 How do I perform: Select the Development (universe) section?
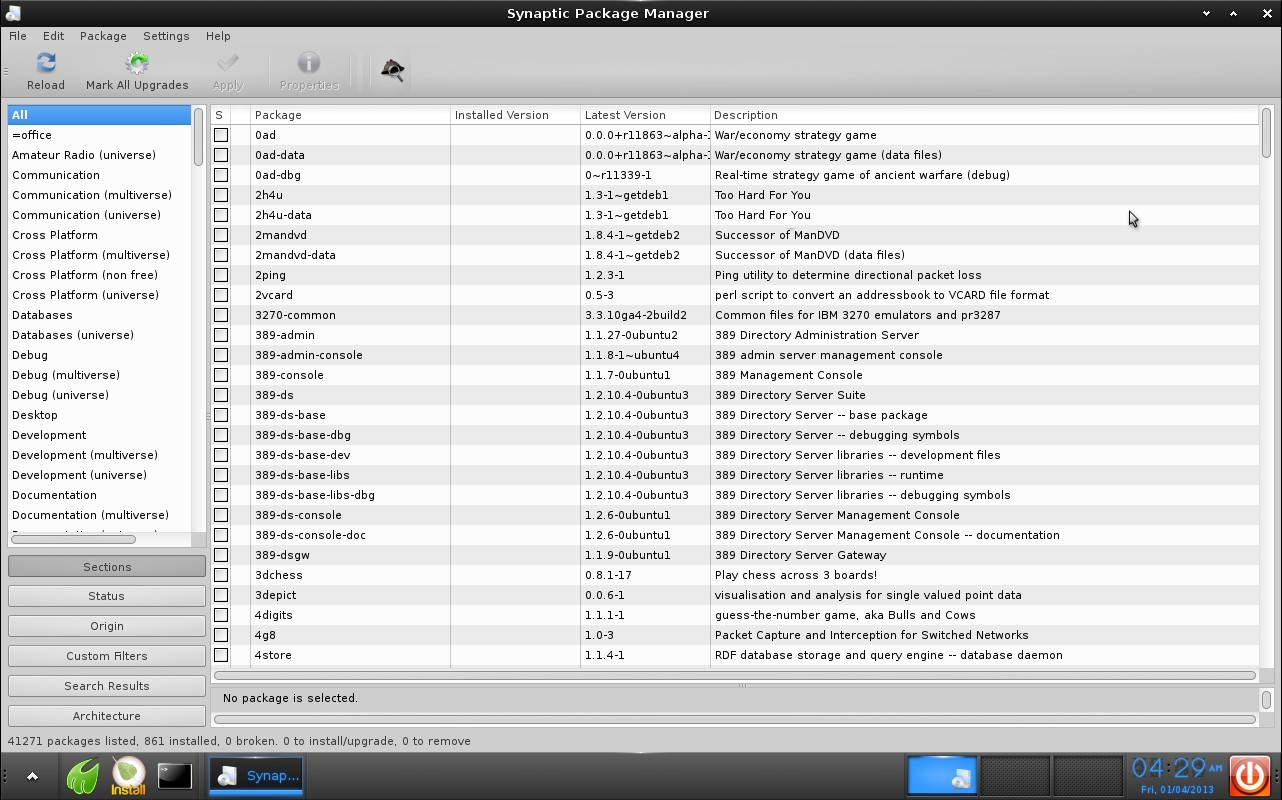pos(100,475)
